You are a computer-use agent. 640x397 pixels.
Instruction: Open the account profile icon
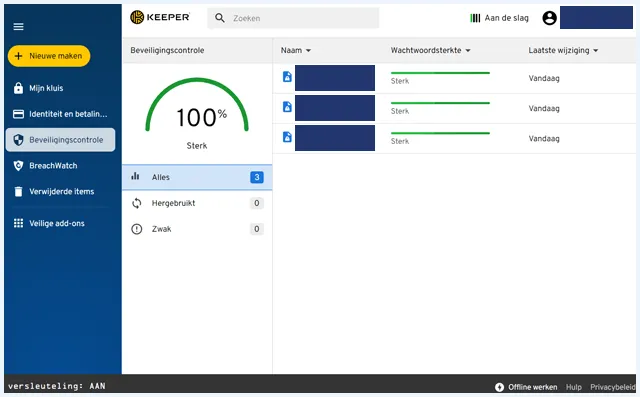click(549, 18)
